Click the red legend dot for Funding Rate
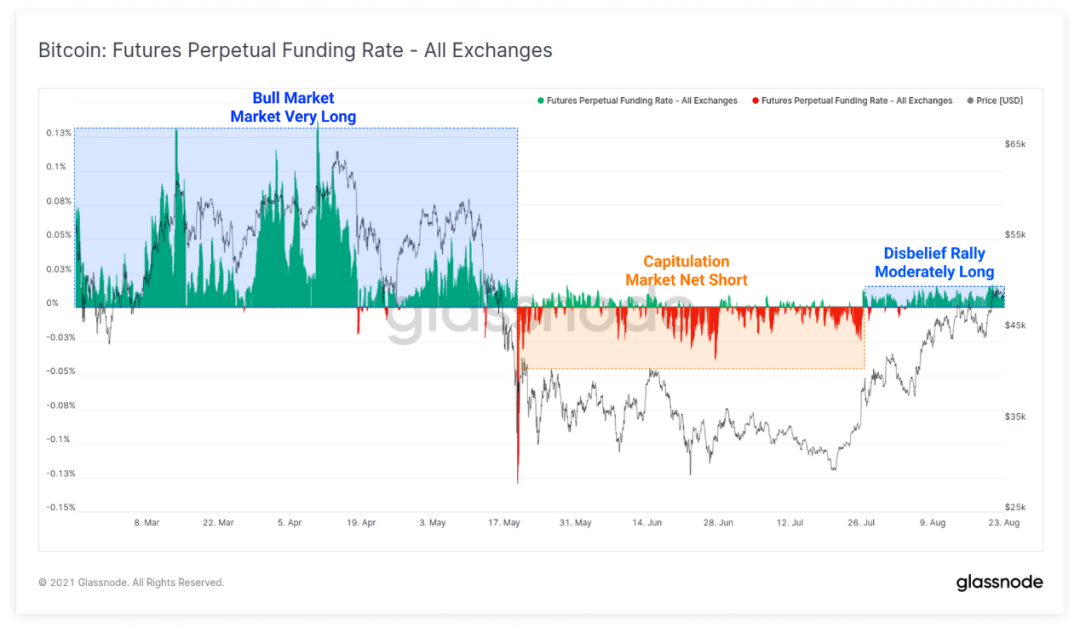 756,101
